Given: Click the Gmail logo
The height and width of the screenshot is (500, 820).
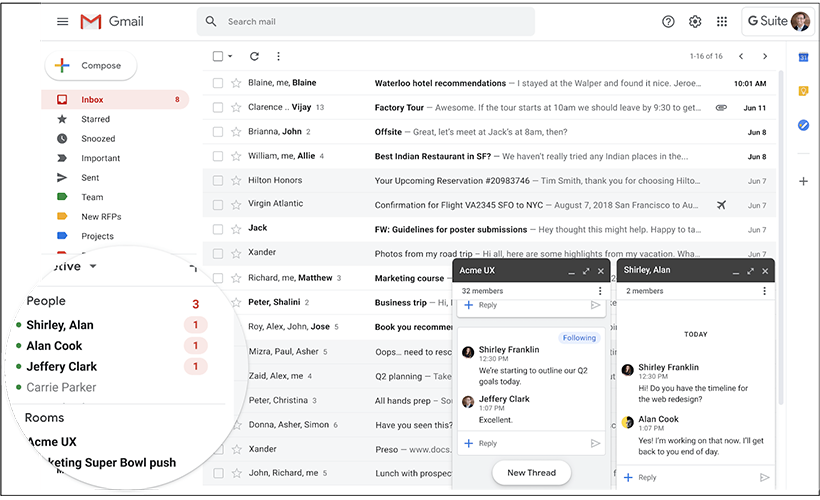Looking at the screenshot, I should (112, 21).
